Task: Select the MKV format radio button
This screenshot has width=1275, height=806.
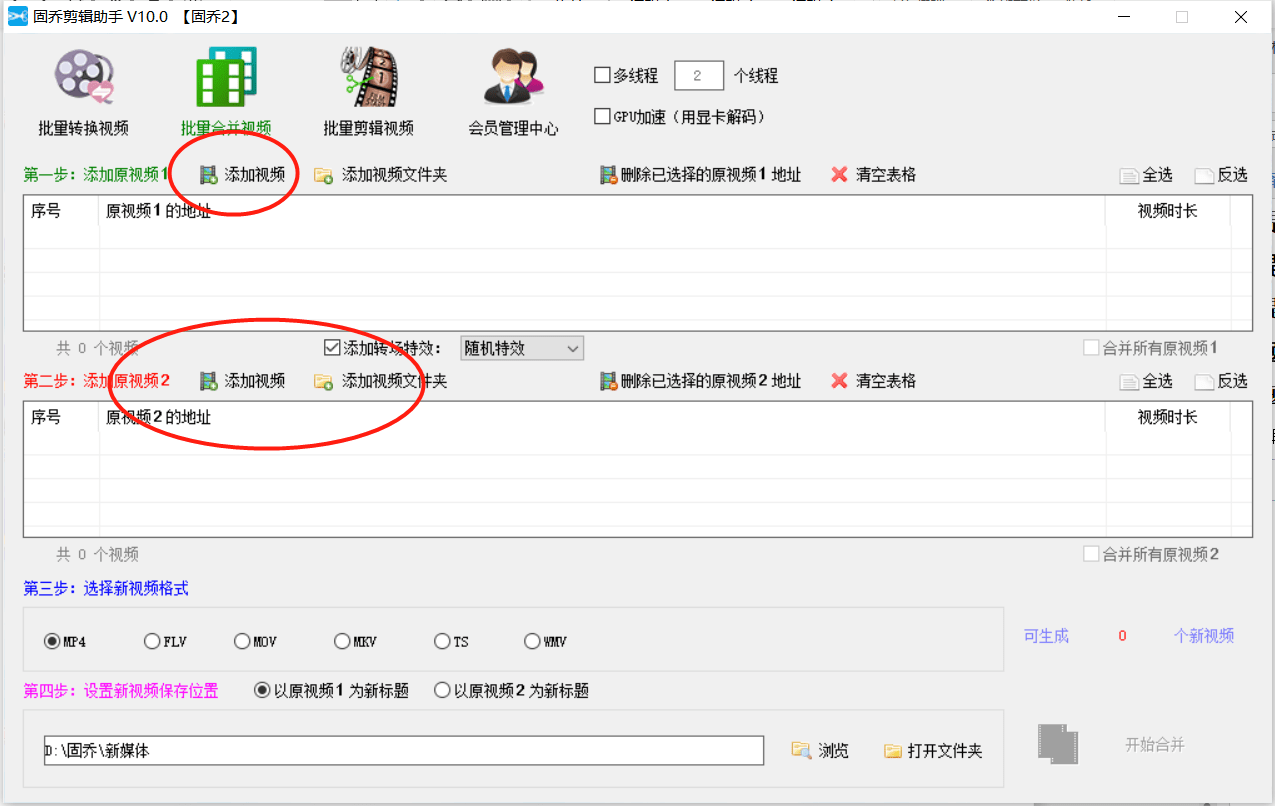Action: coord(342,642)
